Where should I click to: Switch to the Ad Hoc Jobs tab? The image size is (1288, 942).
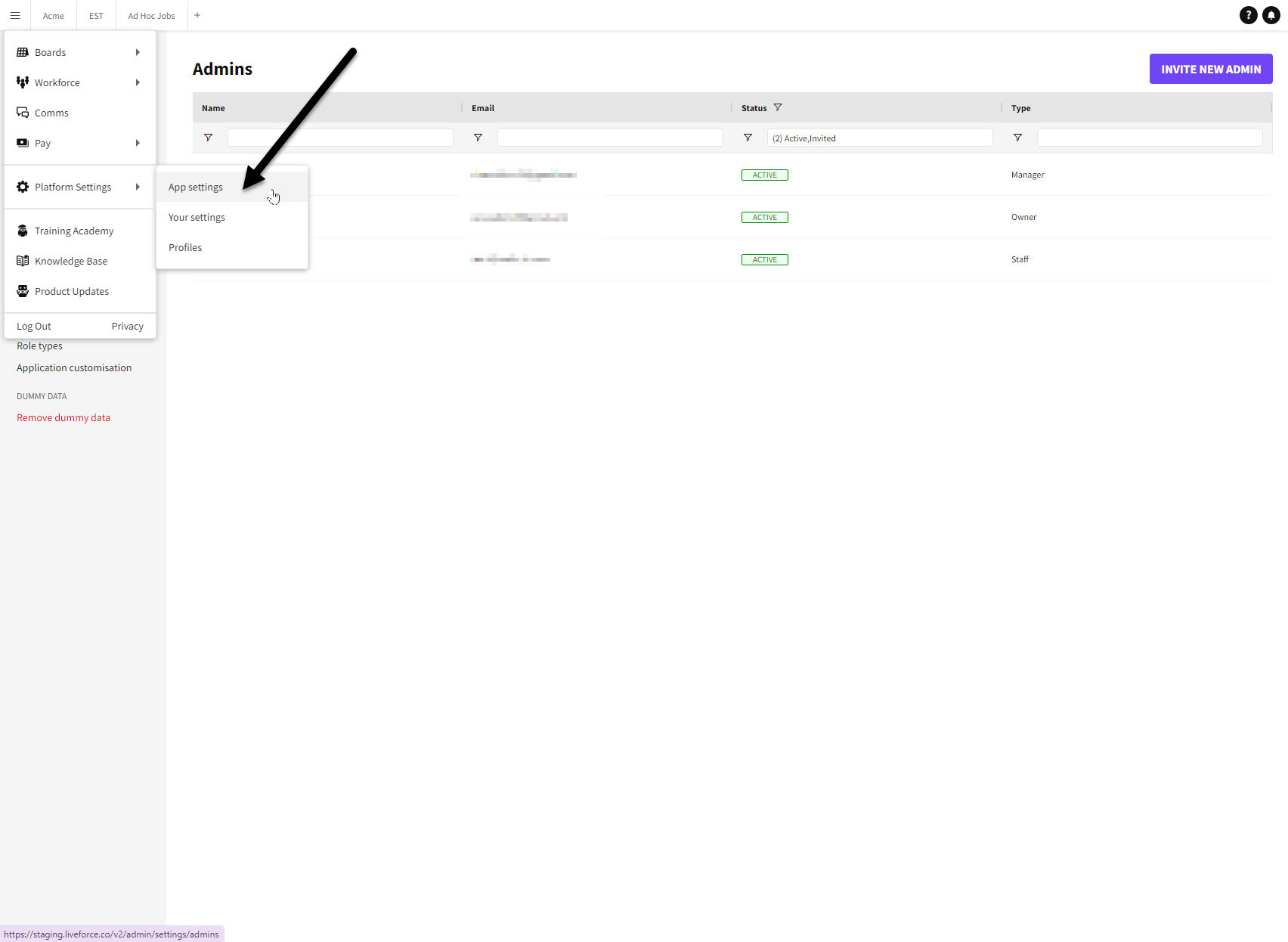point(151,15)
